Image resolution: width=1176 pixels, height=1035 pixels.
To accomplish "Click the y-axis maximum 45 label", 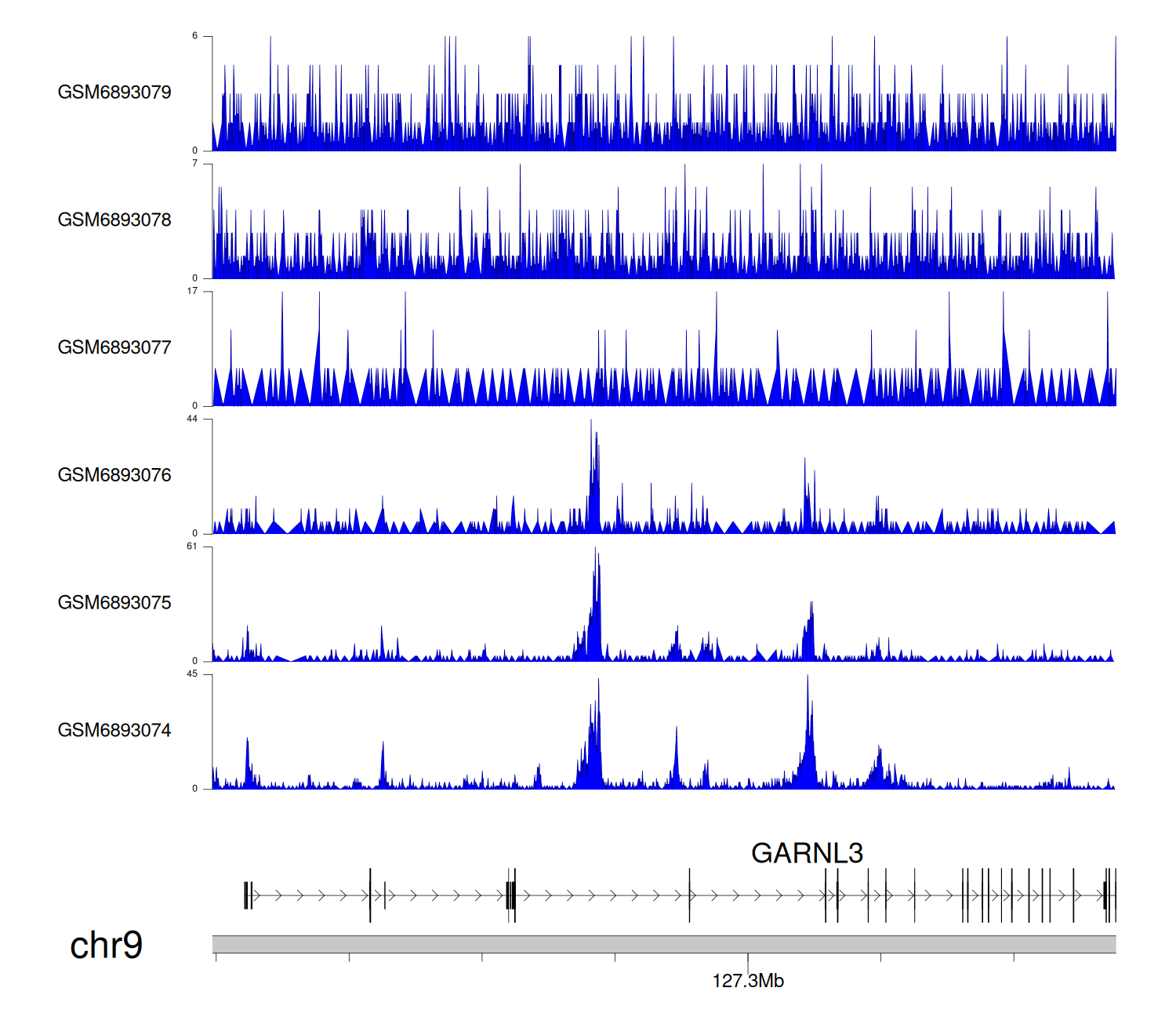I will 192,674.
